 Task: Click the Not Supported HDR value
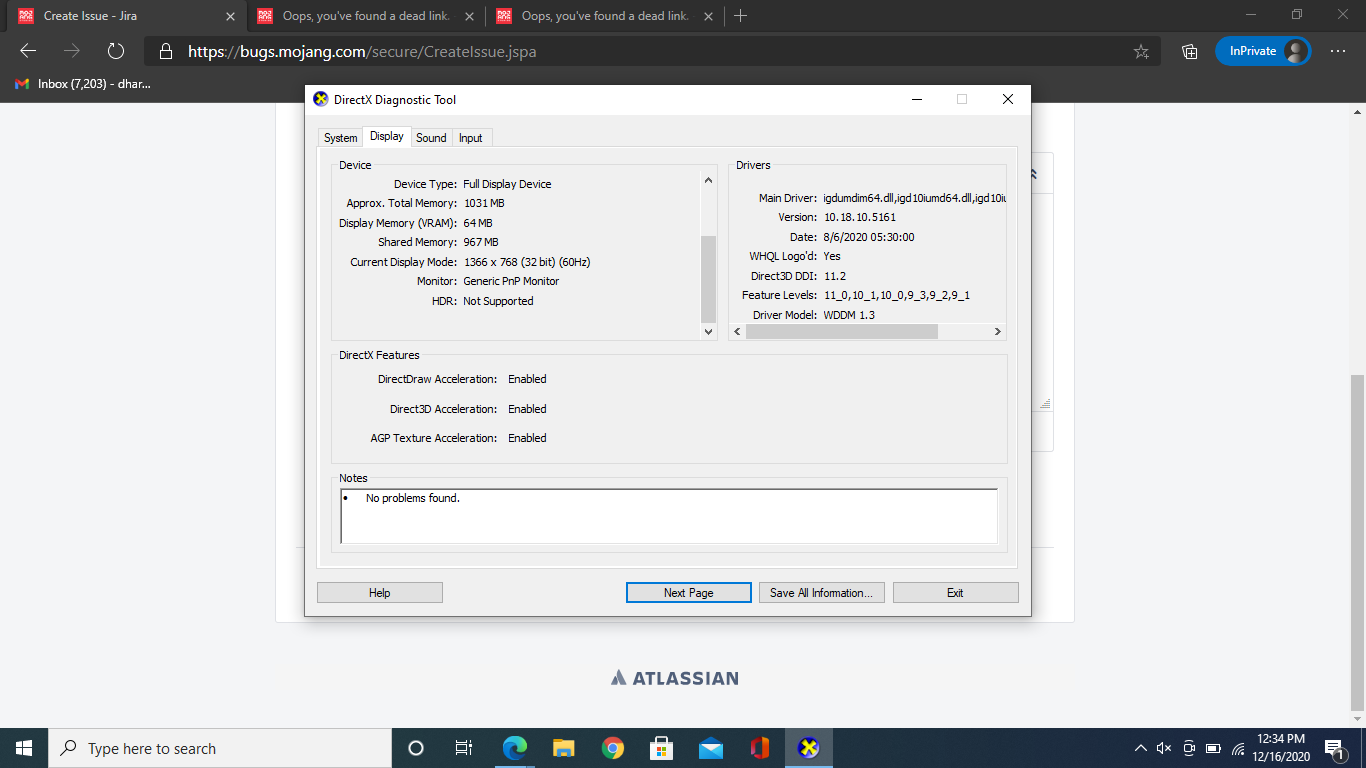499,301
